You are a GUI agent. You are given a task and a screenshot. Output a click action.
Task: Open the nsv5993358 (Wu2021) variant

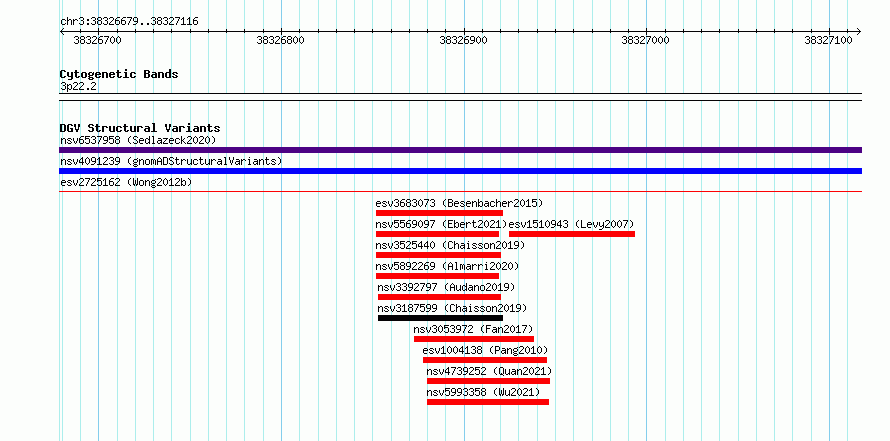483,392
